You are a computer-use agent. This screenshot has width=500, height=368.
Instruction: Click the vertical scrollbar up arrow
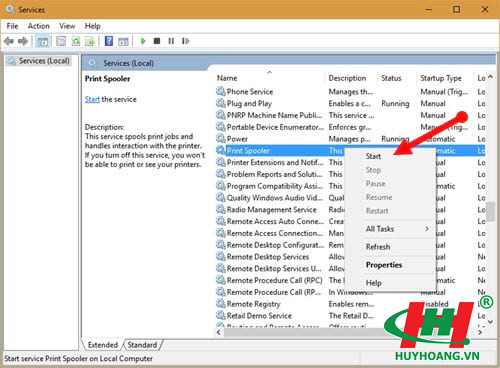[x=490, y=77]
